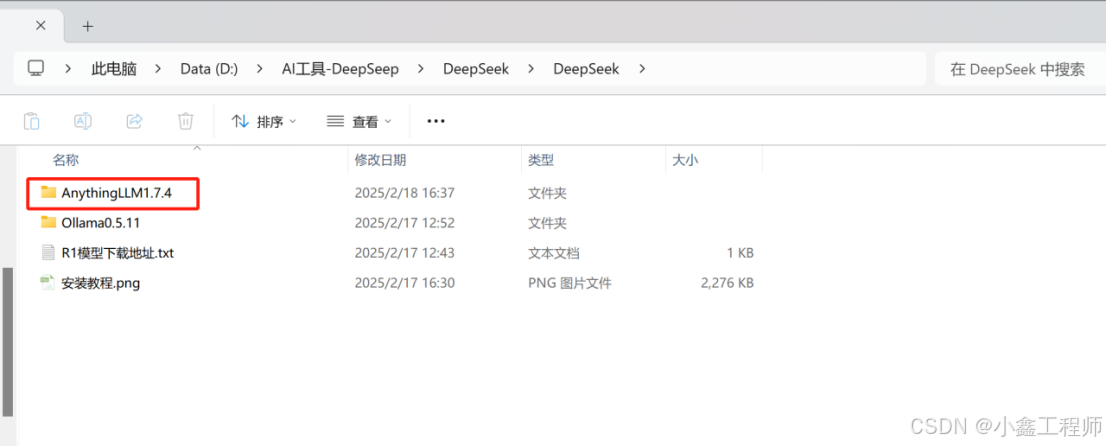Image resolution: width=1106 pixels, height=446 pixels.
Task: Click the left pane vertical scrollbar thumb
Action: coord(8,342)
